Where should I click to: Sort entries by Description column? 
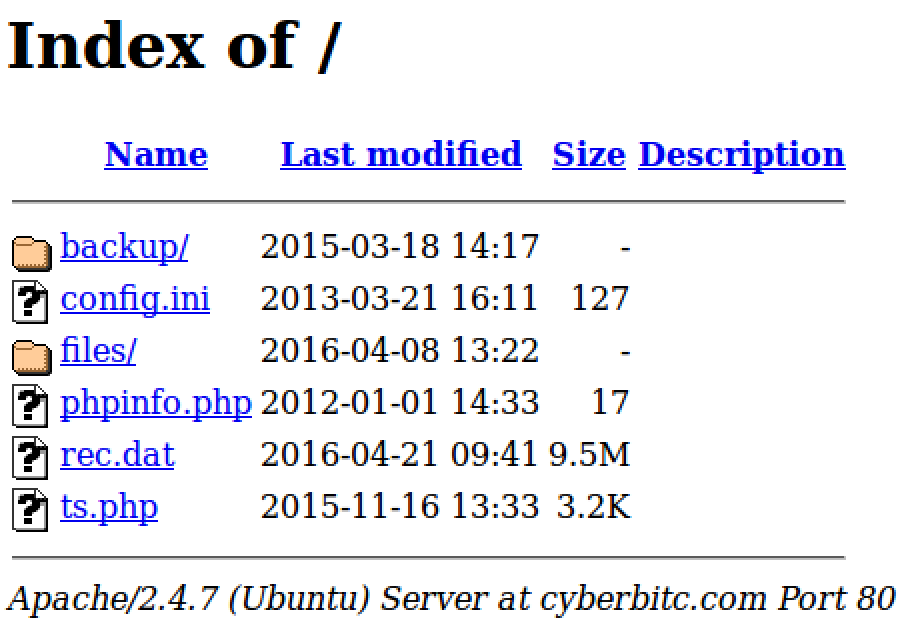(739, 155)
